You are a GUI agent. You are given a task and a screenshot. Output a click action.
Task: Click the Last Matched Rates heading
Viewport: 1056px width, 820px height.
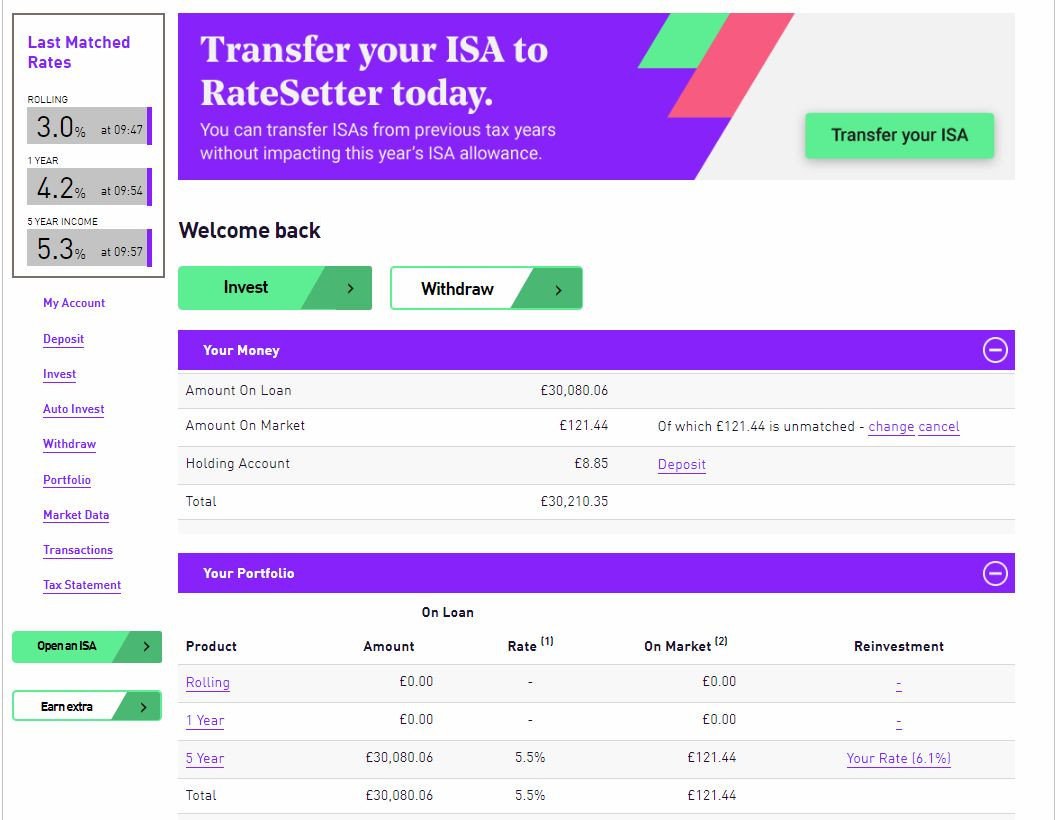pos(79,53)
